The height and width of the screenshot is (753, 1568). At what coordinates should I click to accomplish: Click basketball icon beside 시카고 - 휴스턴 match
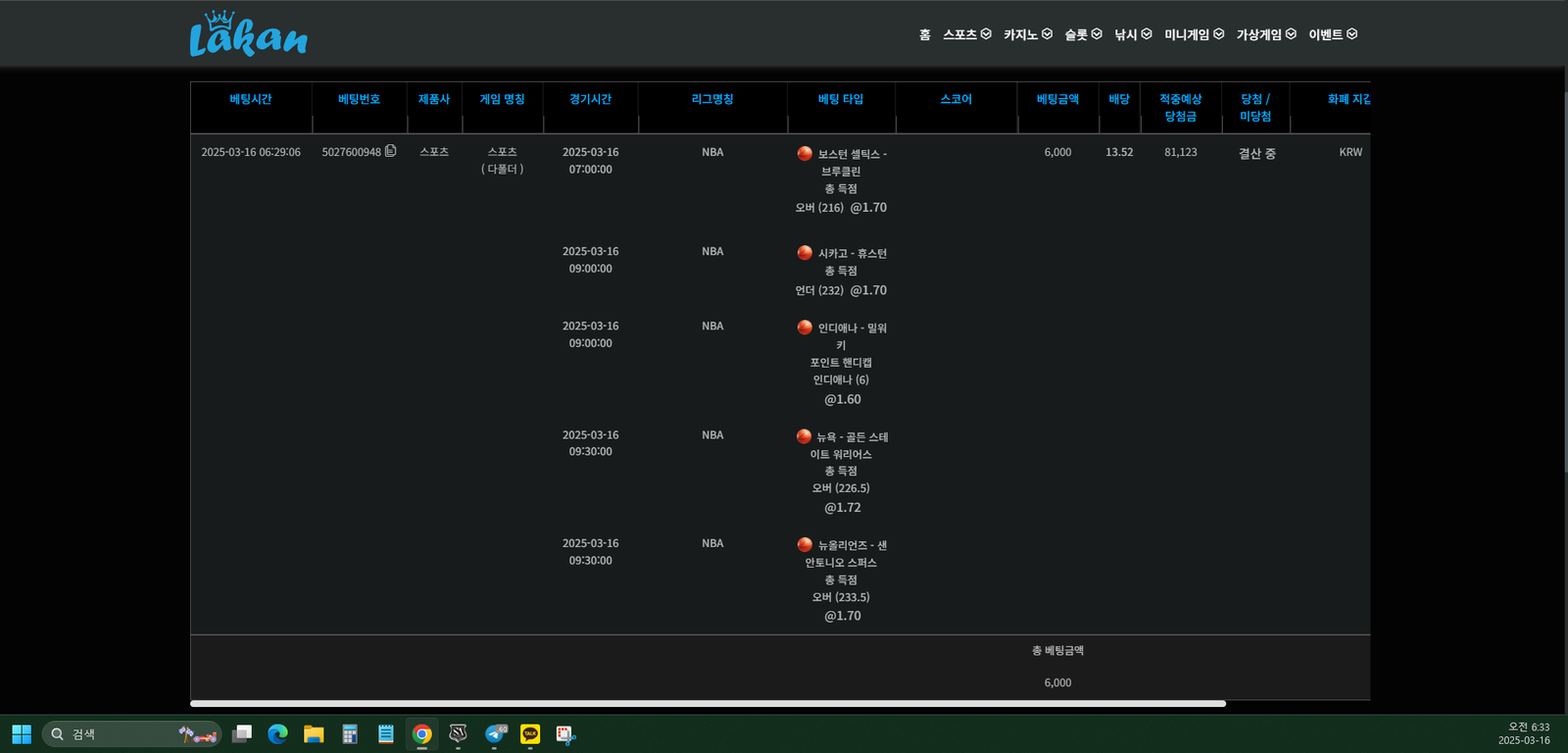[x=805, y=253]
